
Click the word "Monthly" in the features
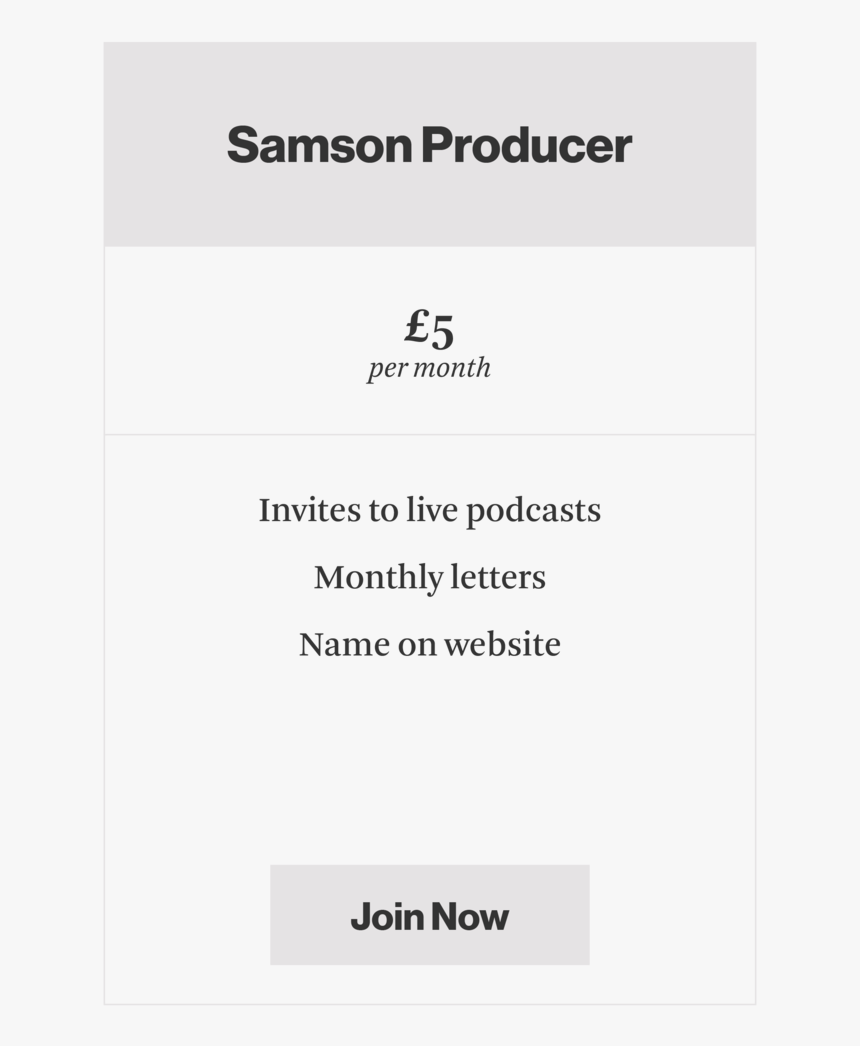378,578
